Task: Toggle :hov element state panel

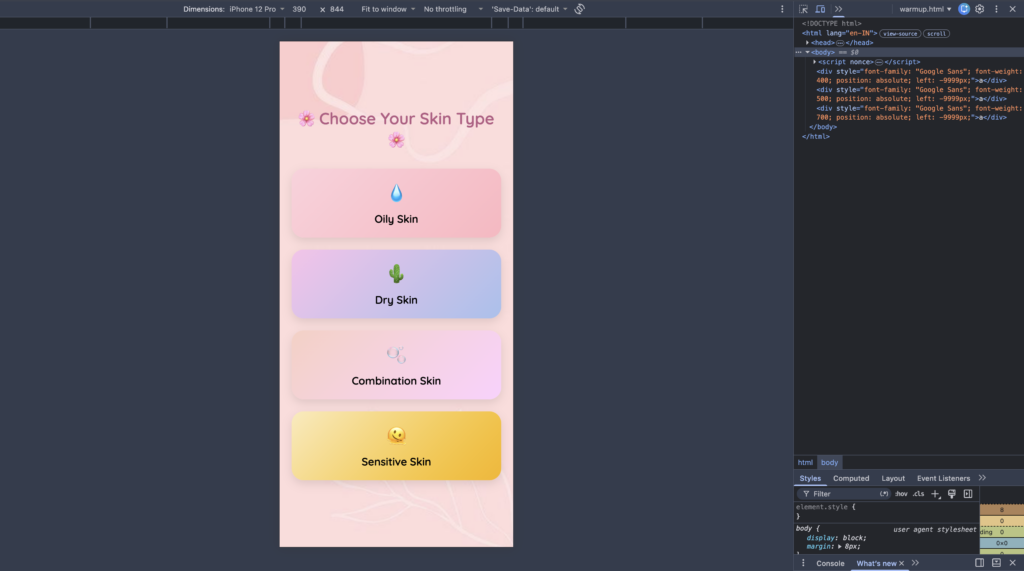Action: point(901,494)
